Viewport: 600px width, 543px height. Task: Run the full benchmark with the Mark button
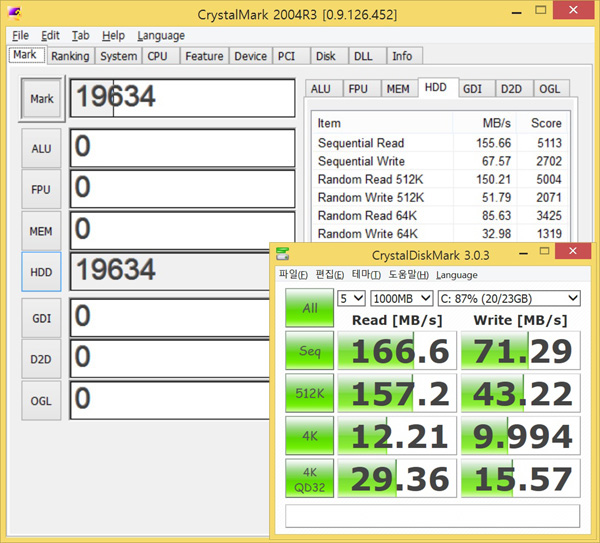tap(42, 99)
